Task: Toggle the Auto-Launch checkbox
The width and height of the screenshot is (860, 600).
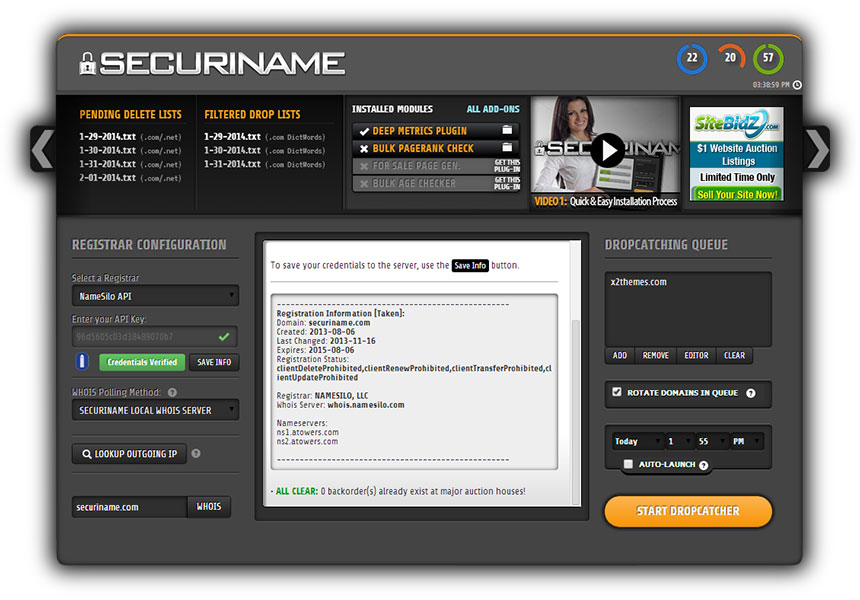Action: (x=629, y=464)
